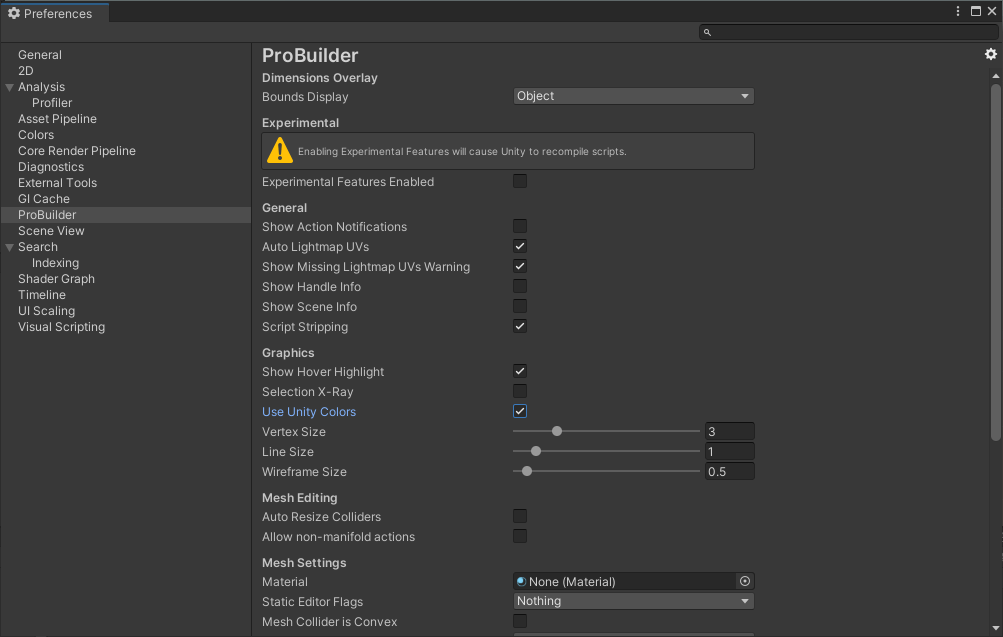Click the Wireframe Size slider handle

tap(526, 471)
